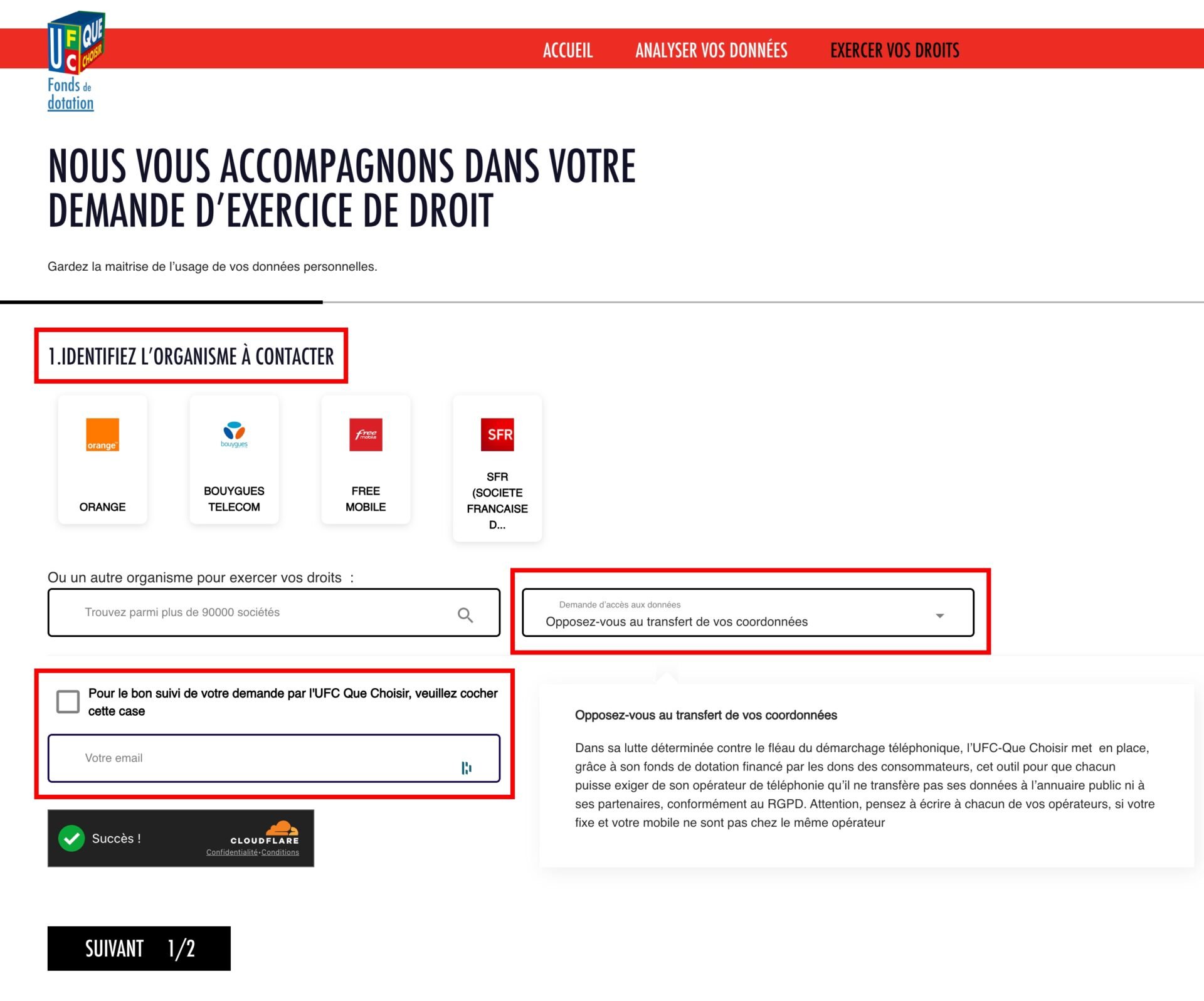Open Cloudflare Conditions link
Image resolution: width=1204 pixels, height=1001 pixels.
[280, 852]
